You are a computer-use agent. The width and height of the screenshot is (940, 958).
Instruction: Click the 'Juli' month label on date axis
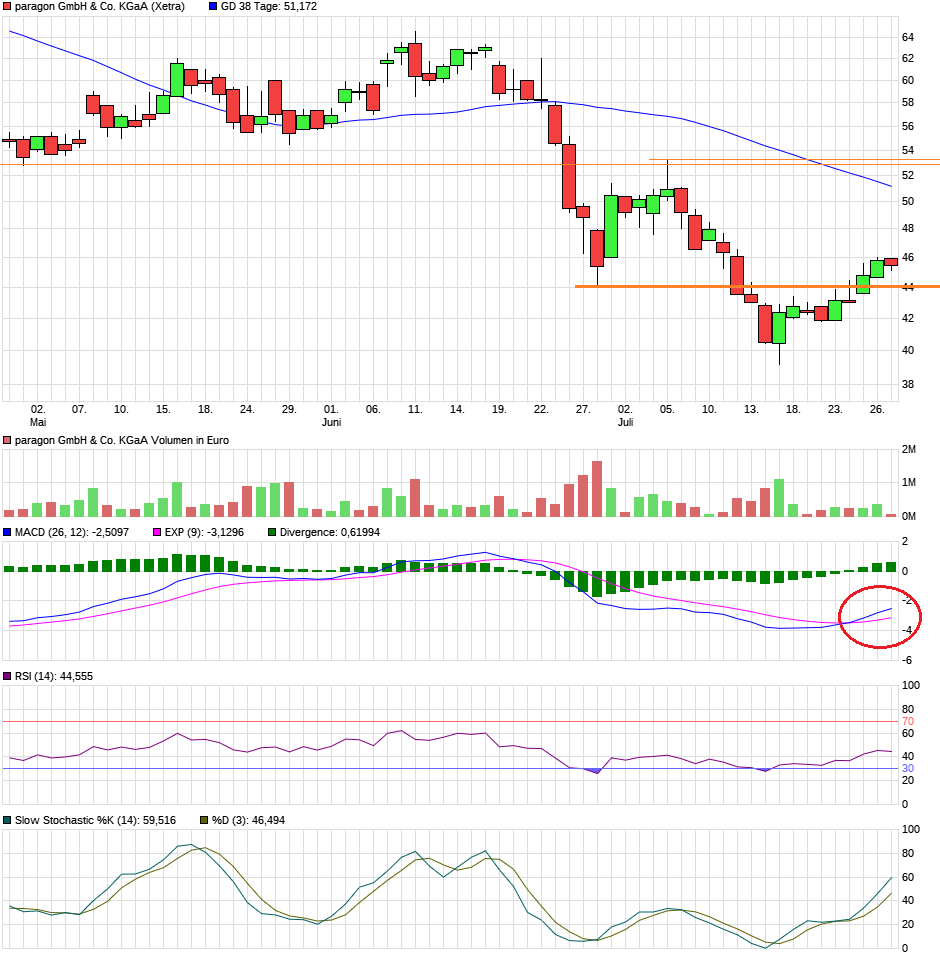click(x=625, y=422)
